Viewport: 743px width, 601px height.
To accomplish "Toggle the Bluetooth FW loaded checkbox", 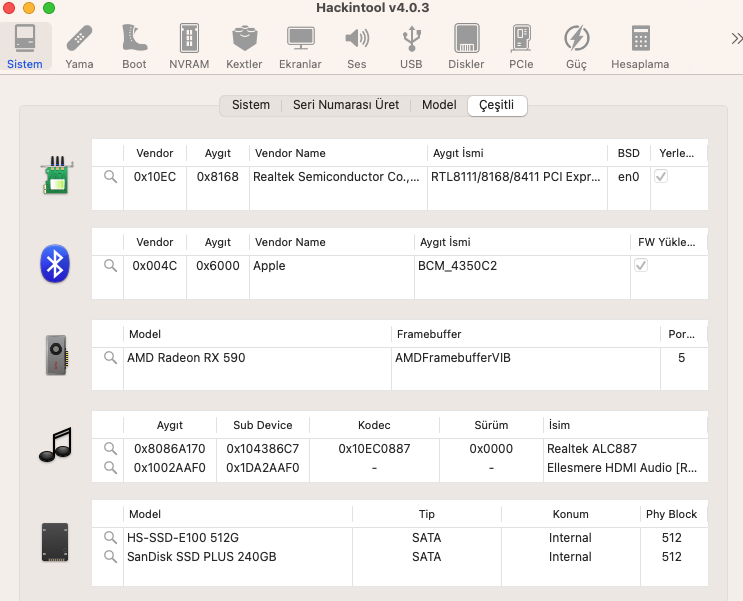I will [641, 266].
